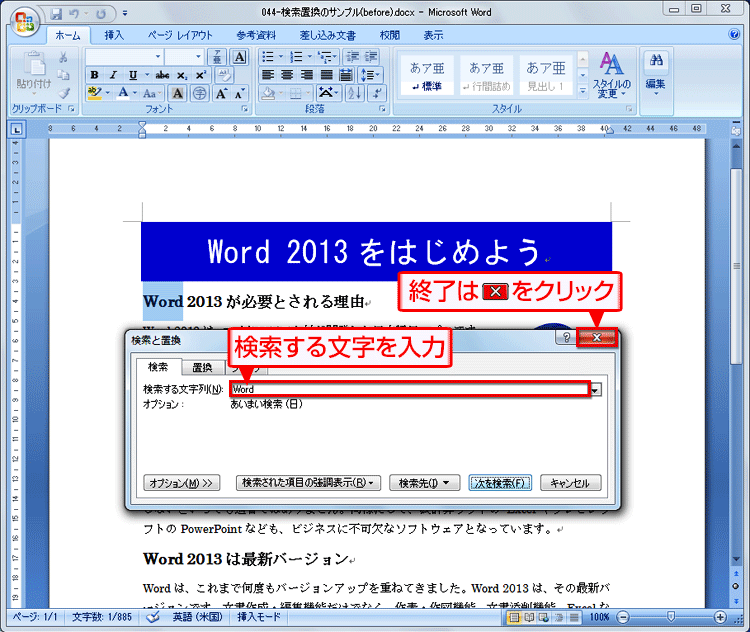750x632 pixels.
Task: Click the Decrease Indent icon
Action: tap(353, 57)
